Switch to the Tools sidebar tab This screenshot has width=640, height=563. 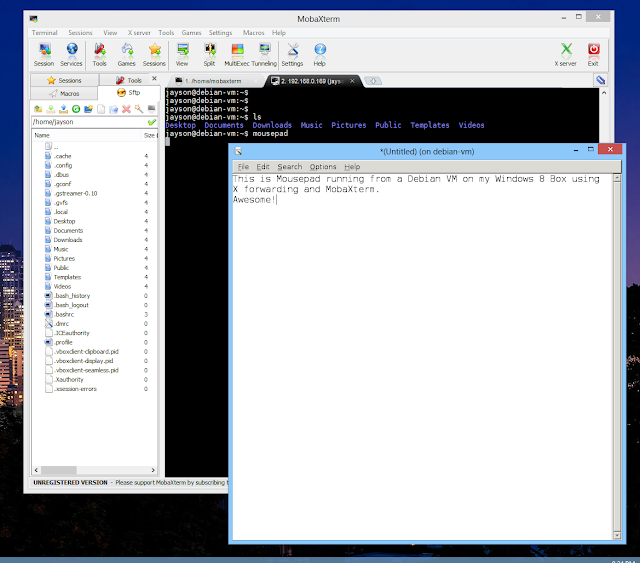(x=129, y=80)
